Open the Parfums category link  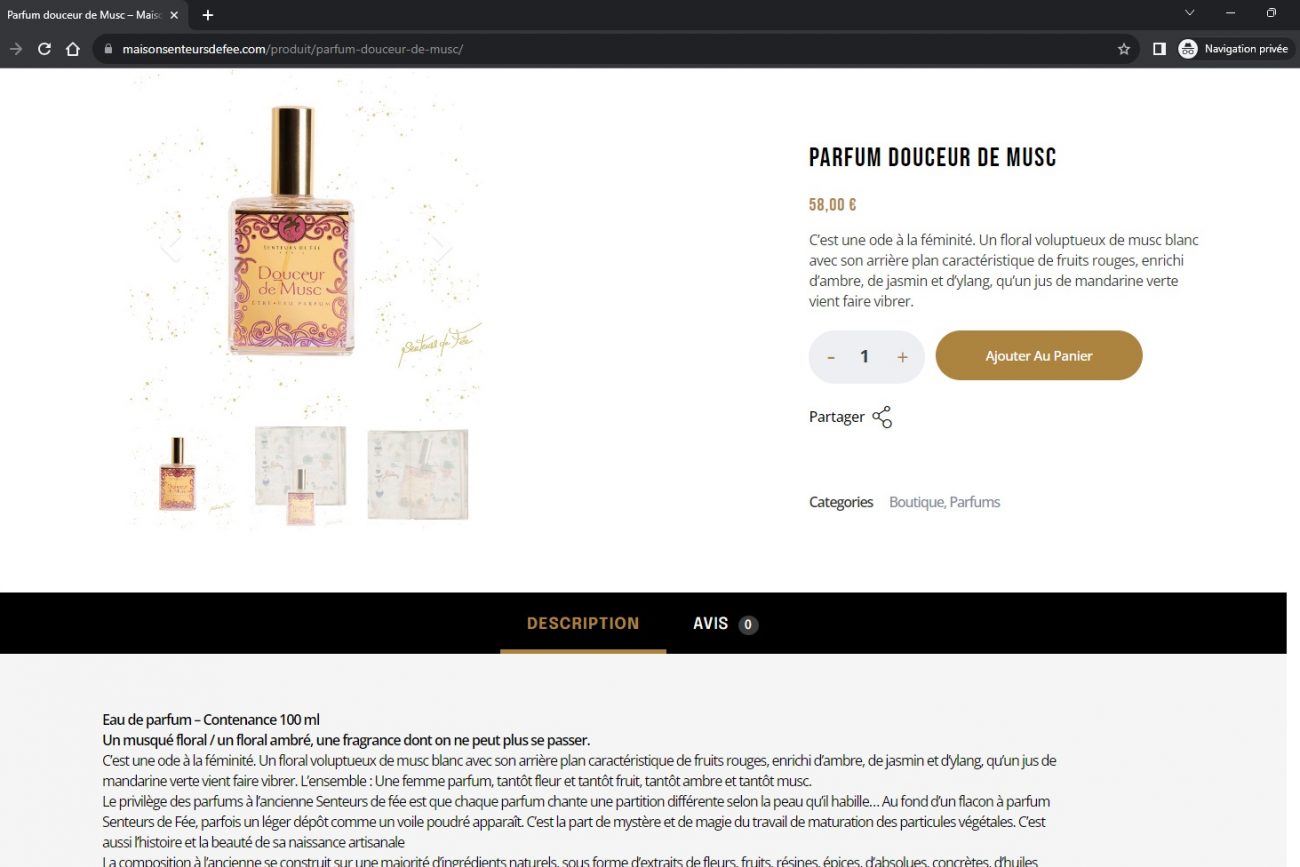(975, 502)
